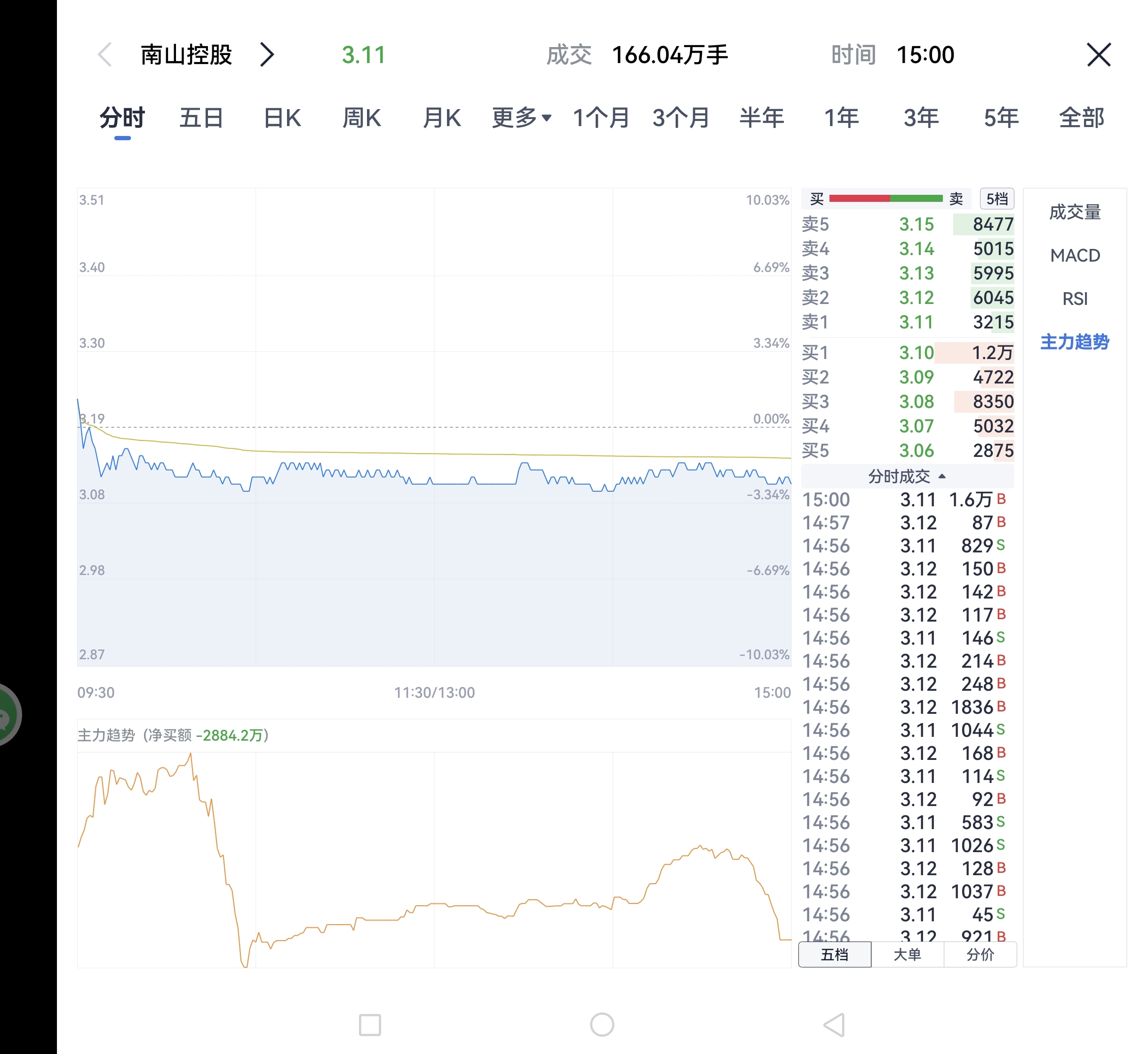Image resolution: width=1148 pixels, height=1054 pixels.
Task: Tap the green floating bubble at left edge
Action: tap(7, 715)
